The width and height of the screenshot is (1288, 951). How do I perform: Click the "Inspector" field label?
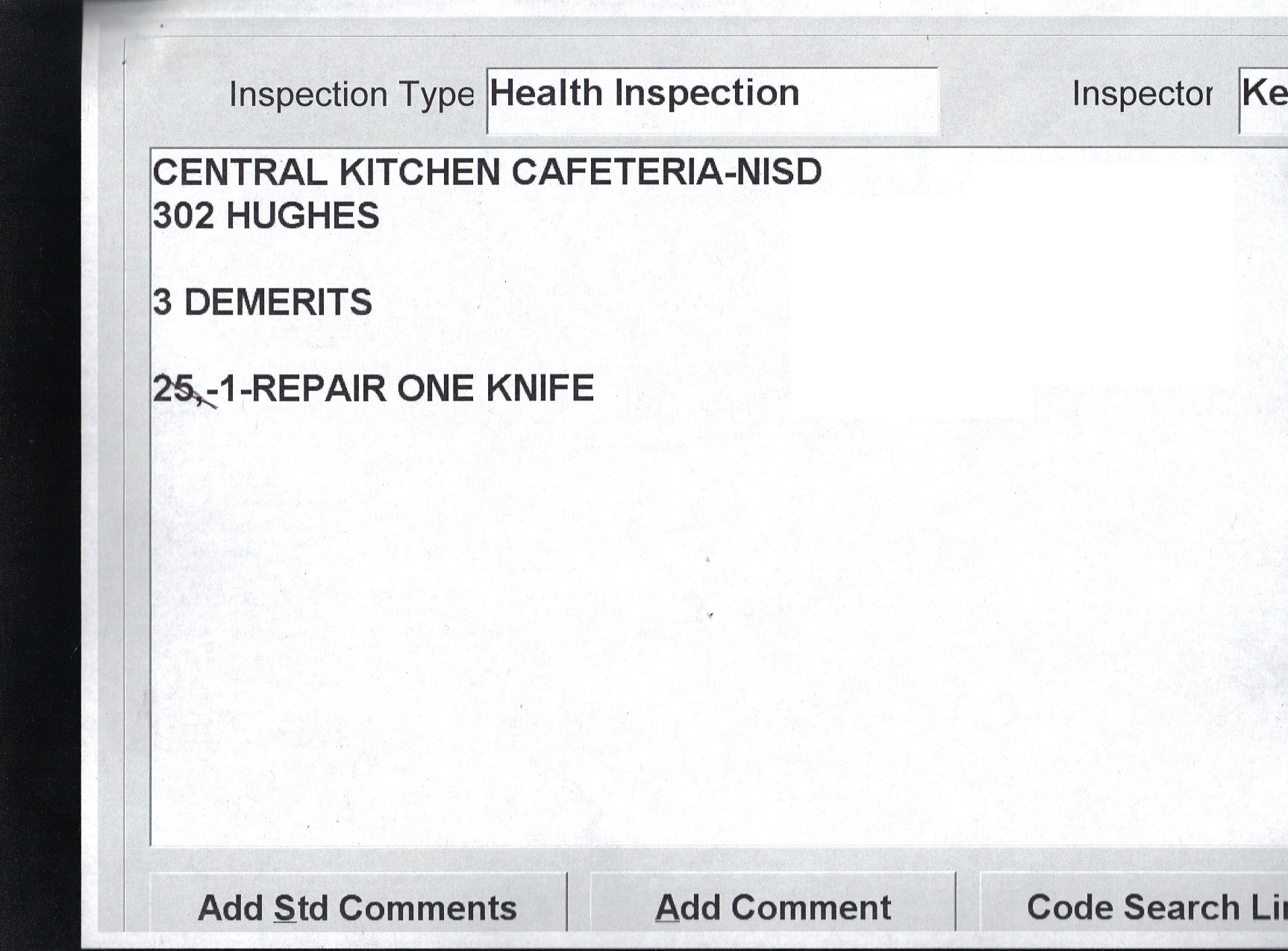coord(1142,95)
